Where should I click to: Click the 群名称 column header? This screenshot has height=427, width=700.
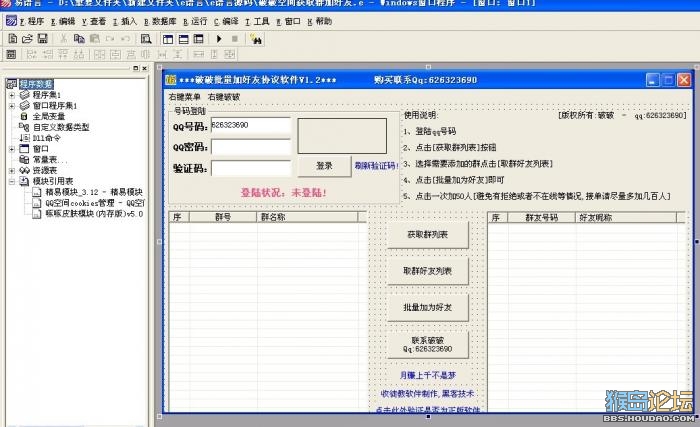(307, 217)
